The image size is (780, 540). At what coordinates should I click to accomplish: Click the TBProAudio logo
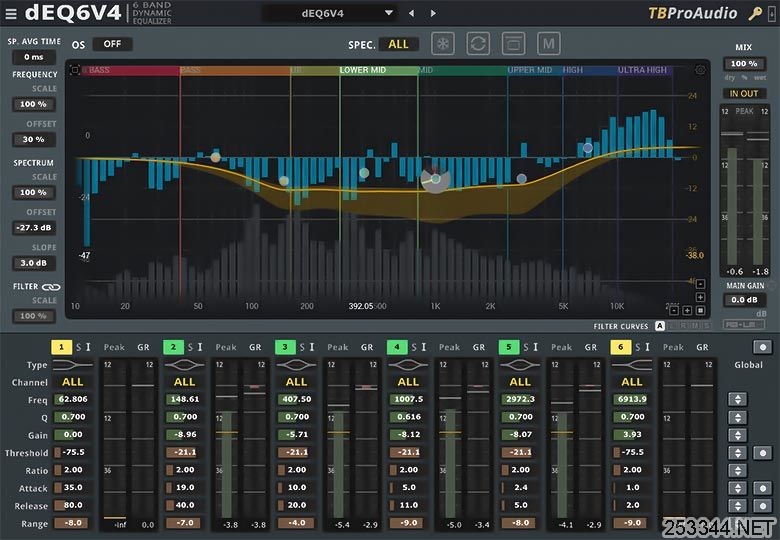pyautogui.click(x=692, y=13)
